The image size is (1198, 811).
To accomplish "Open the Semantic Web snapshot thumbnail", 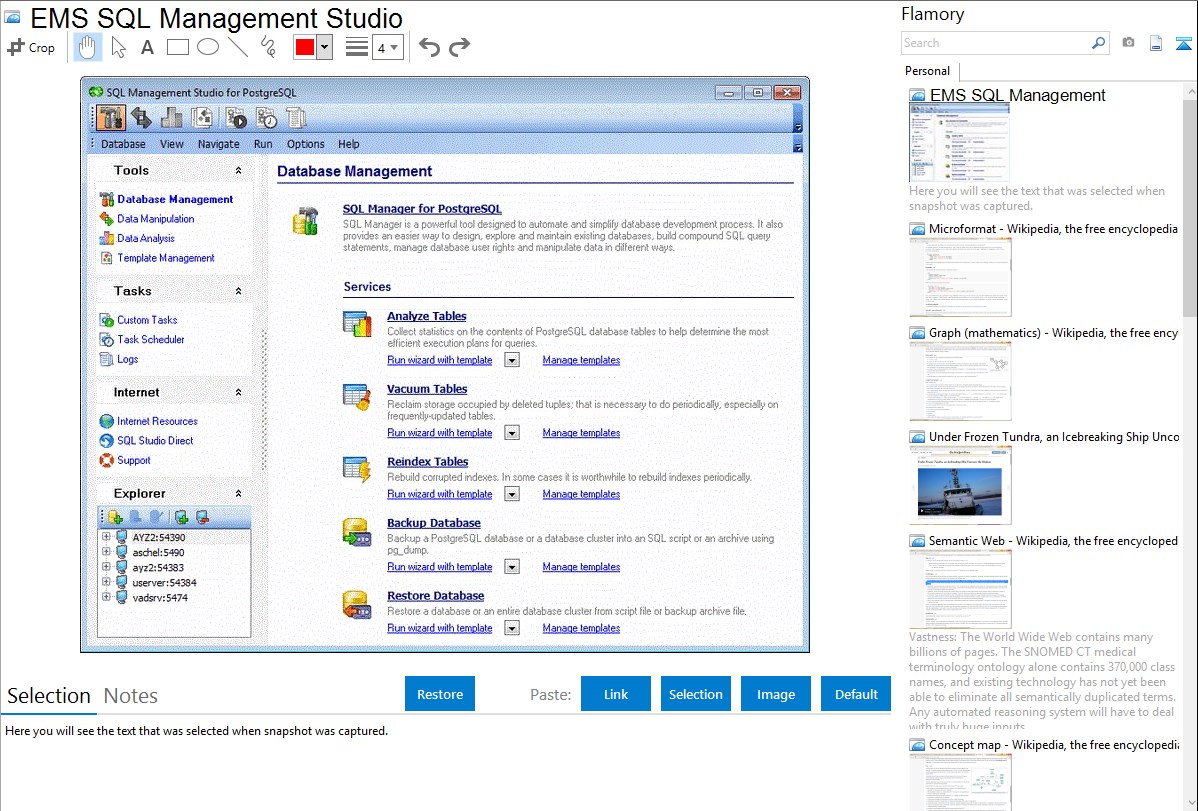I will click(x=960, y=589).
